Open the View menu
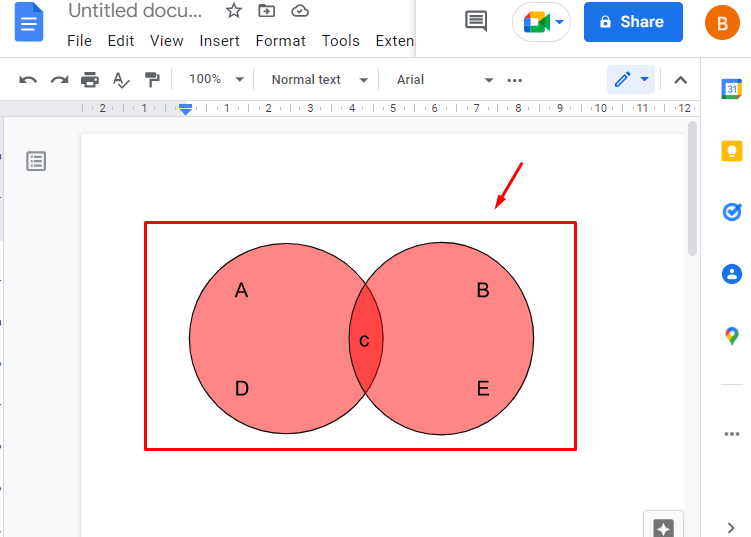 tap(166, 41)
